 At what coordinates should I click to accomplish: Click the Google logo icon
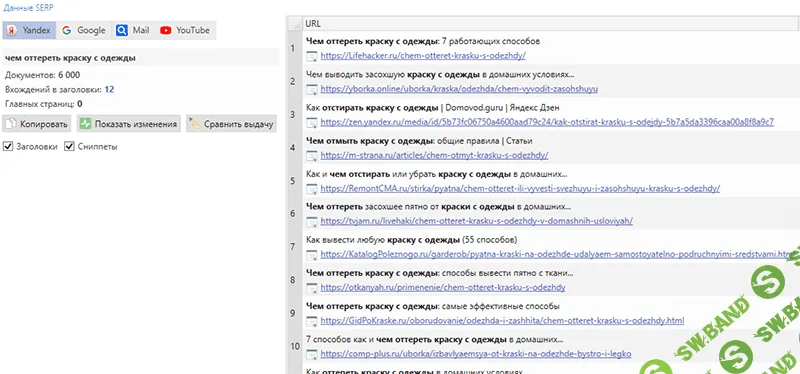tap(66, 31)
